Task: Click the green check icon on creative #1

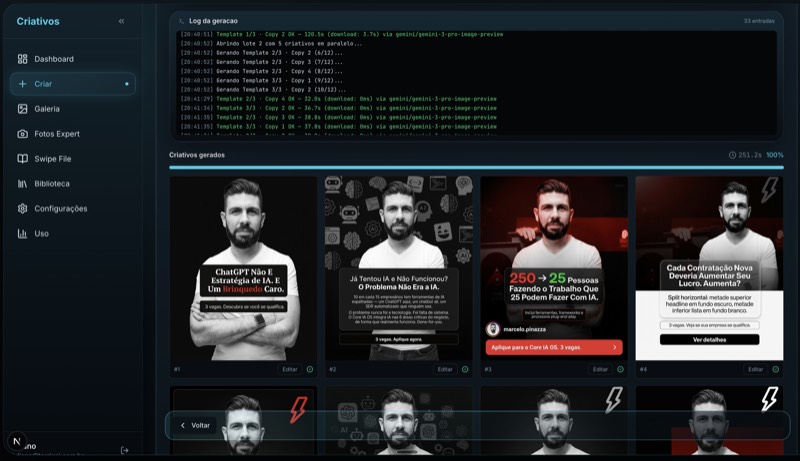Action: click(x=310, y=369)
